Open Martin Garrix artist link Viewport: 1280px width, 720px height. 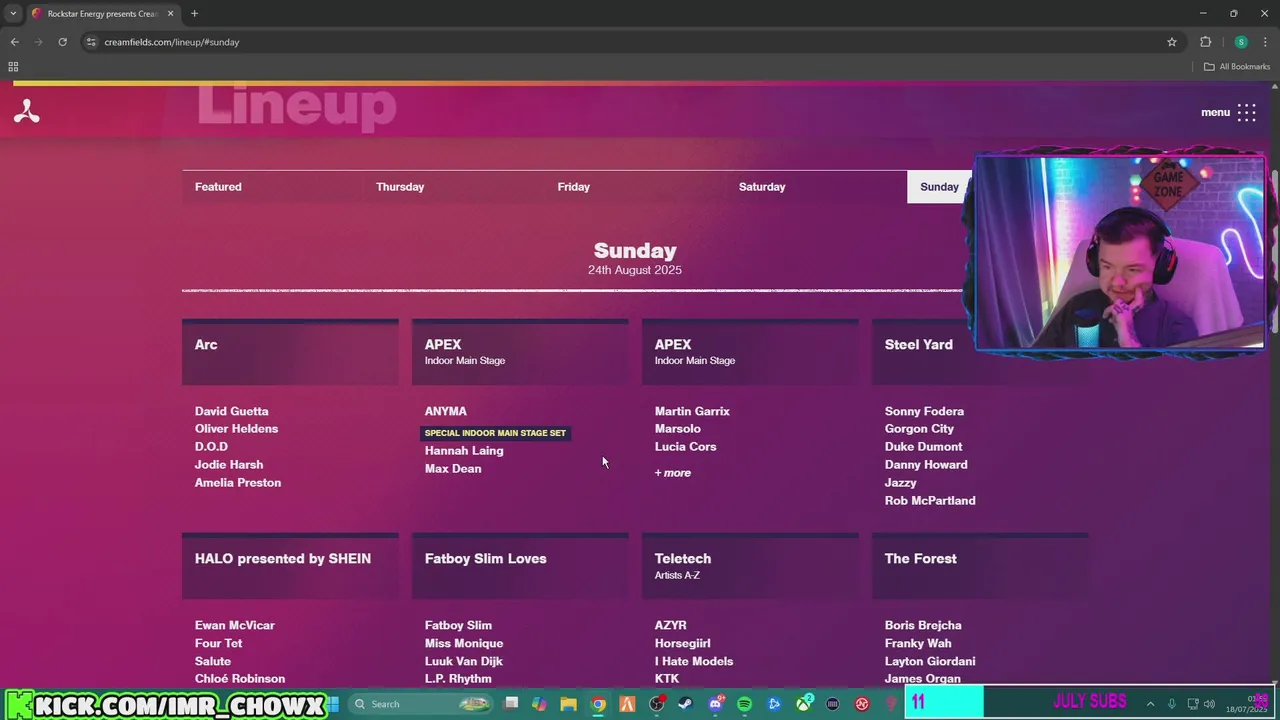pyautogui.click(x=692, y=411)
